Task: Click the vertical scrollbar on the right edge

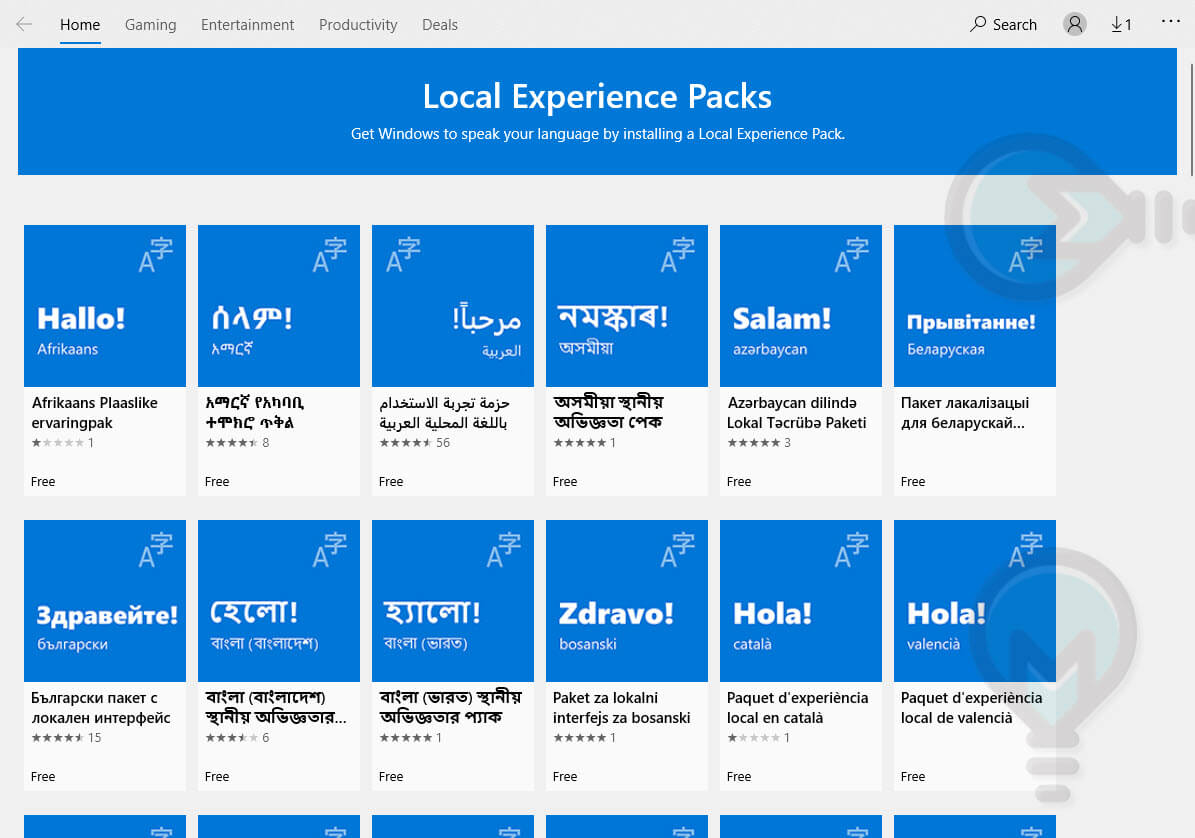Action: tap(1191, 120)
